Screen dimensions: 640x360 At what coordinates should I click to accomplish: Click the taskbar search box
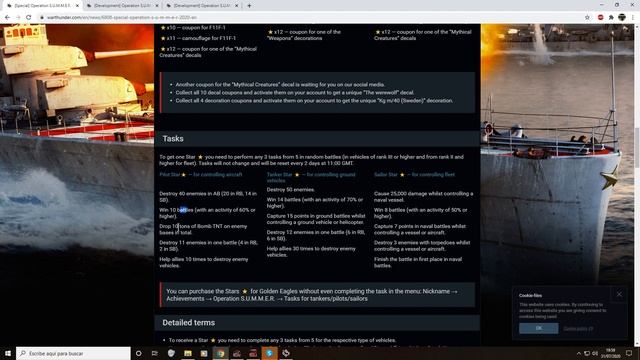[x=73, y=353]
